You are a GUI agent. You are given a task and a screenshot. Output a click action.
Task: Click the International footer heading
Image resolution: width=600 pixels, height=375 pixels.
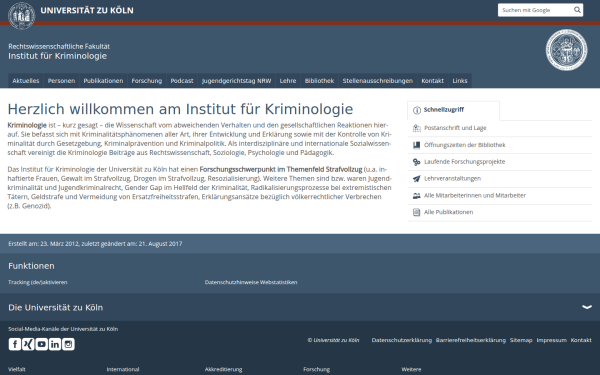[x=123, y=370]
